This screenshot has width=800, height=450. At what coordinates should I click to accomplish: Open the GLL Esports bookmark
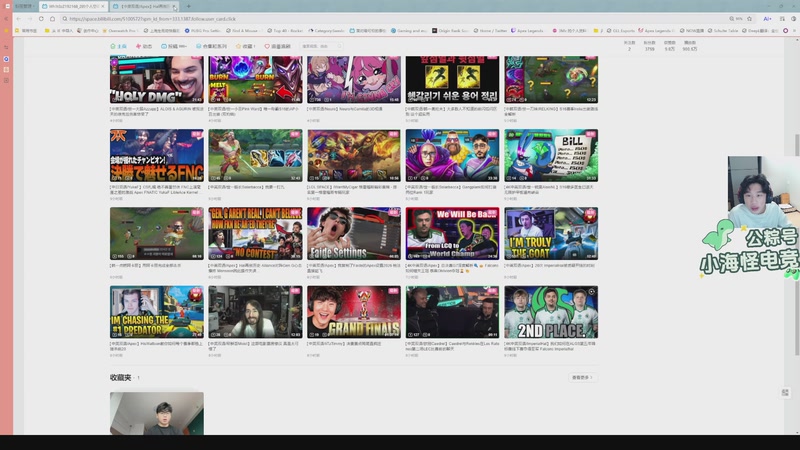click(620, 31)
